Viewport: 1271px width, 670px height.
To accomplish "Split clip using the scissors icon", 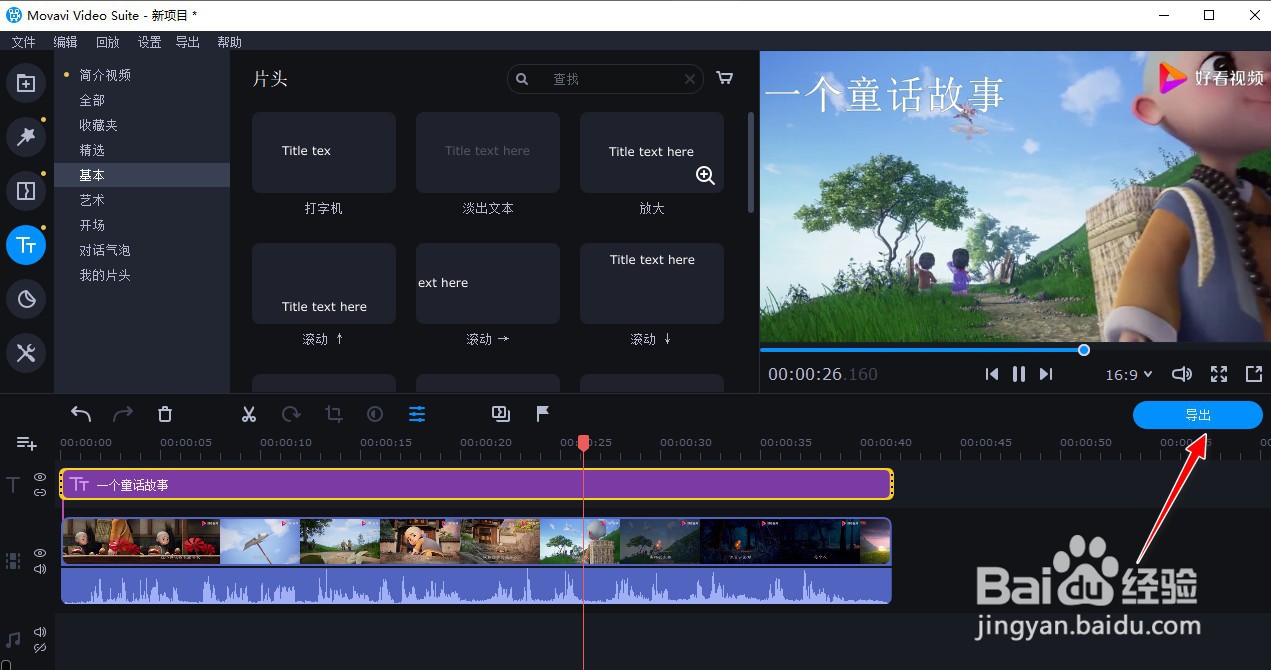I will click(x=249, y=414).
